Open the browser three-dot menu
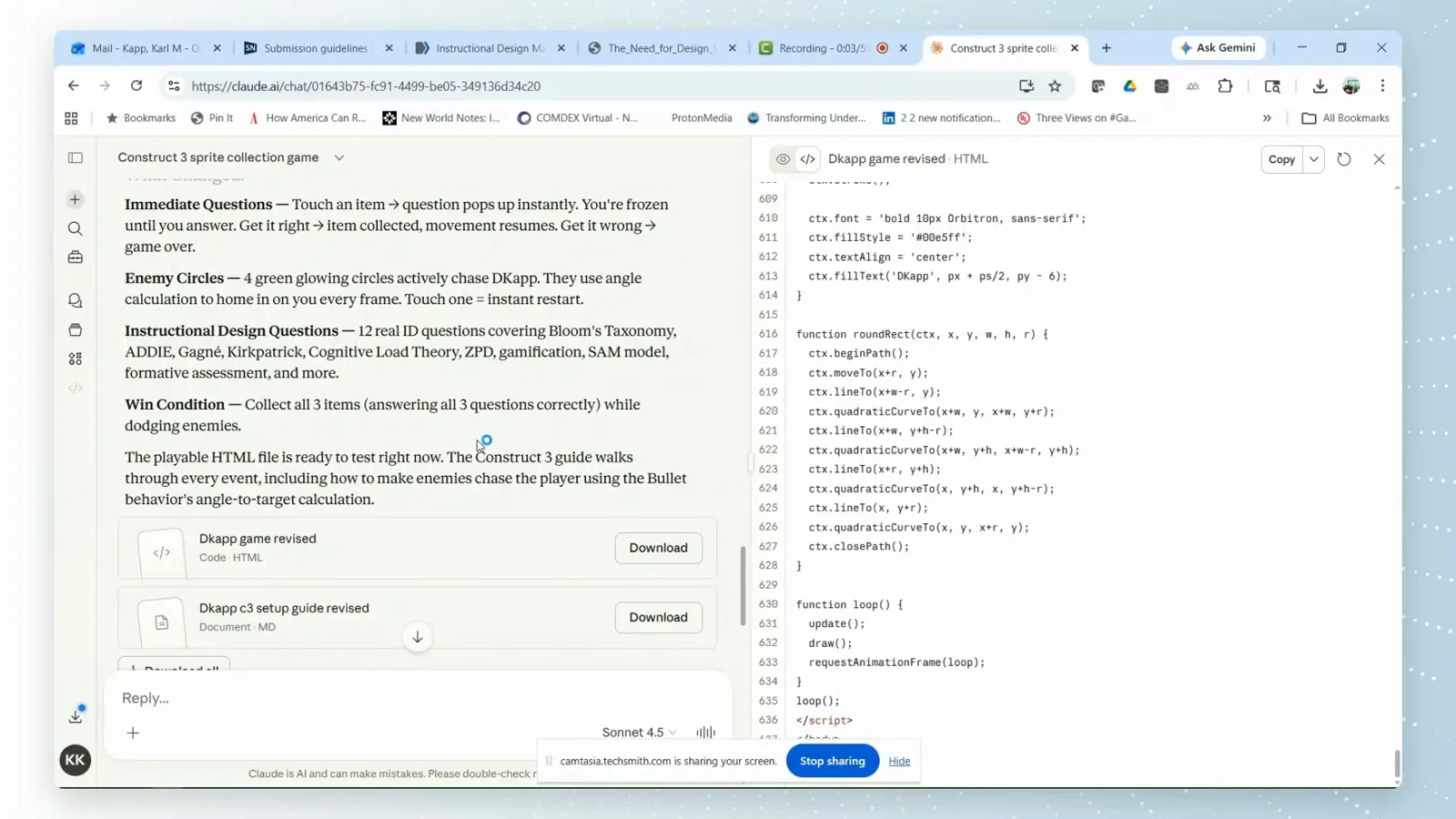 pos(1382,86)
